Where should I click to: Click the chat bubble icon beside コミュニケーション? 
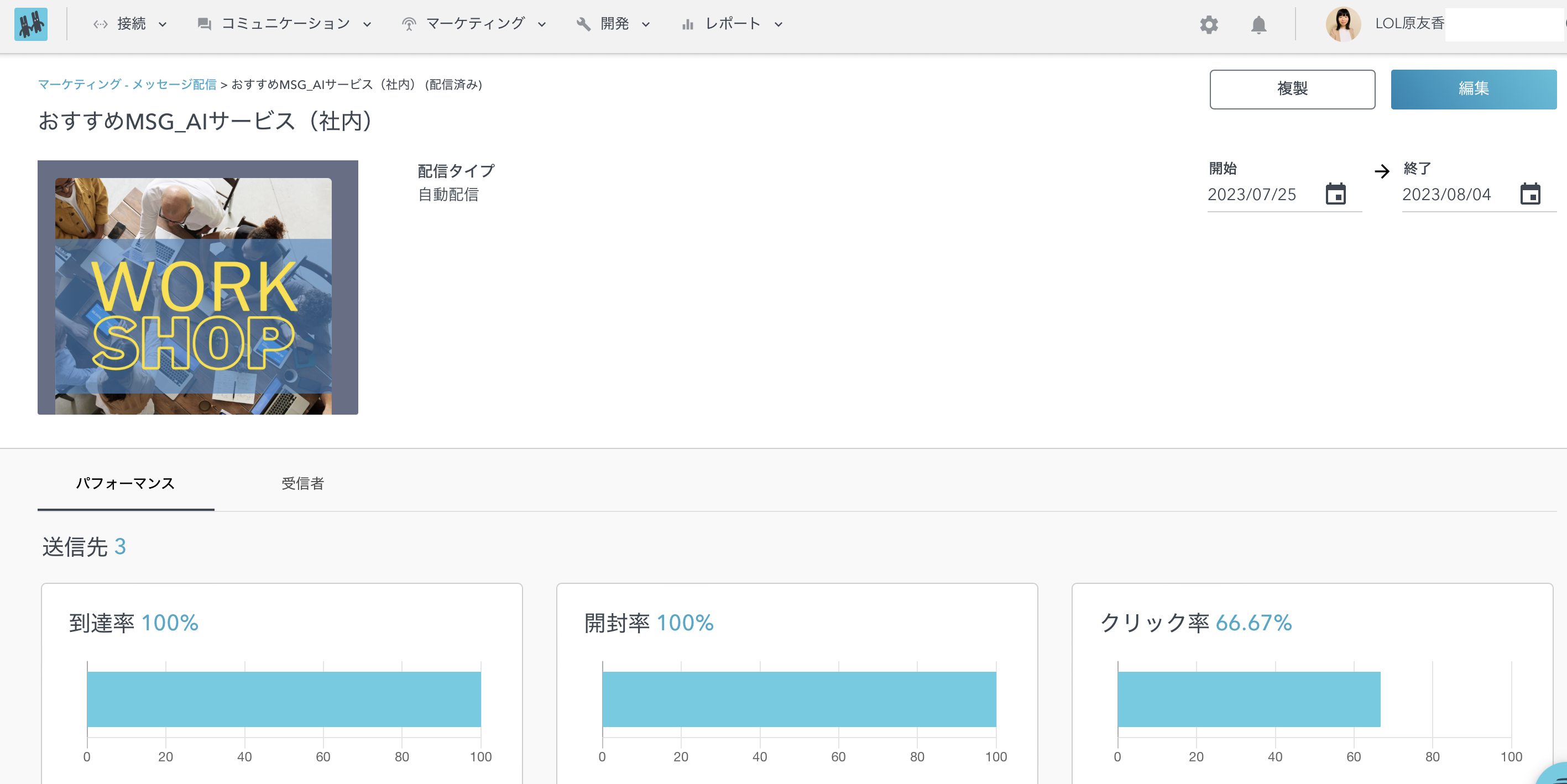(204, 24)
